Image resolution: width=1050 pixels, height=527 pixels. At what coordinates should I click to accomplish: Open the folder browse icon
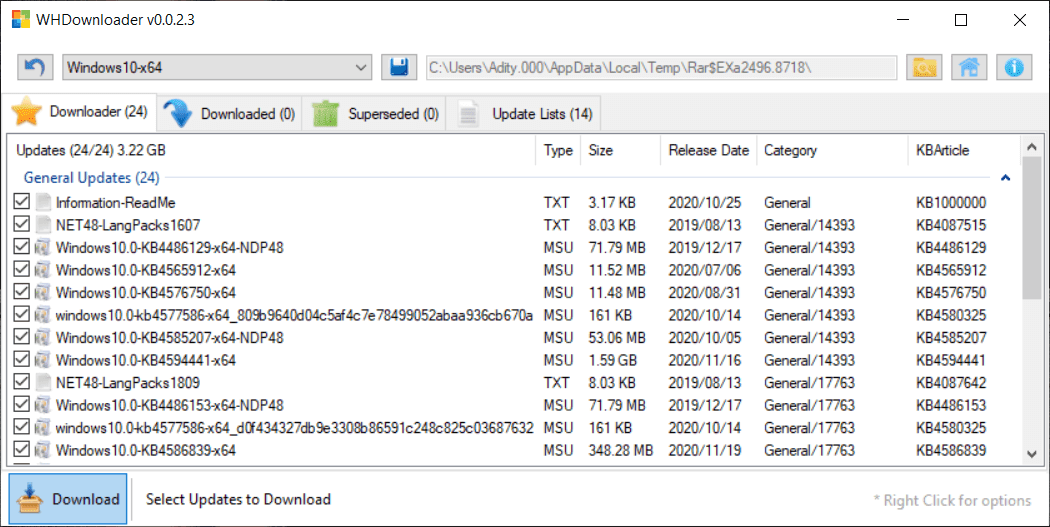[924, 67]
